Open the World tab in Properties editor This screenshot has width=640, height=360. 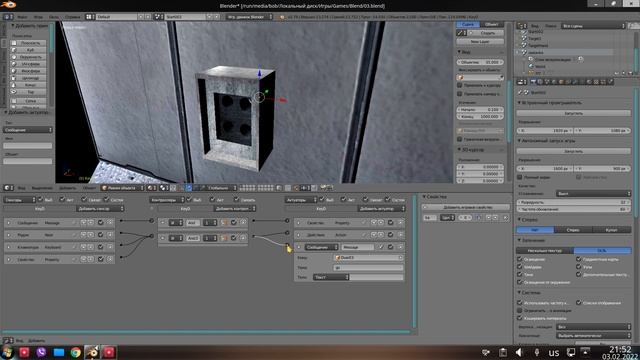point(554,82)
